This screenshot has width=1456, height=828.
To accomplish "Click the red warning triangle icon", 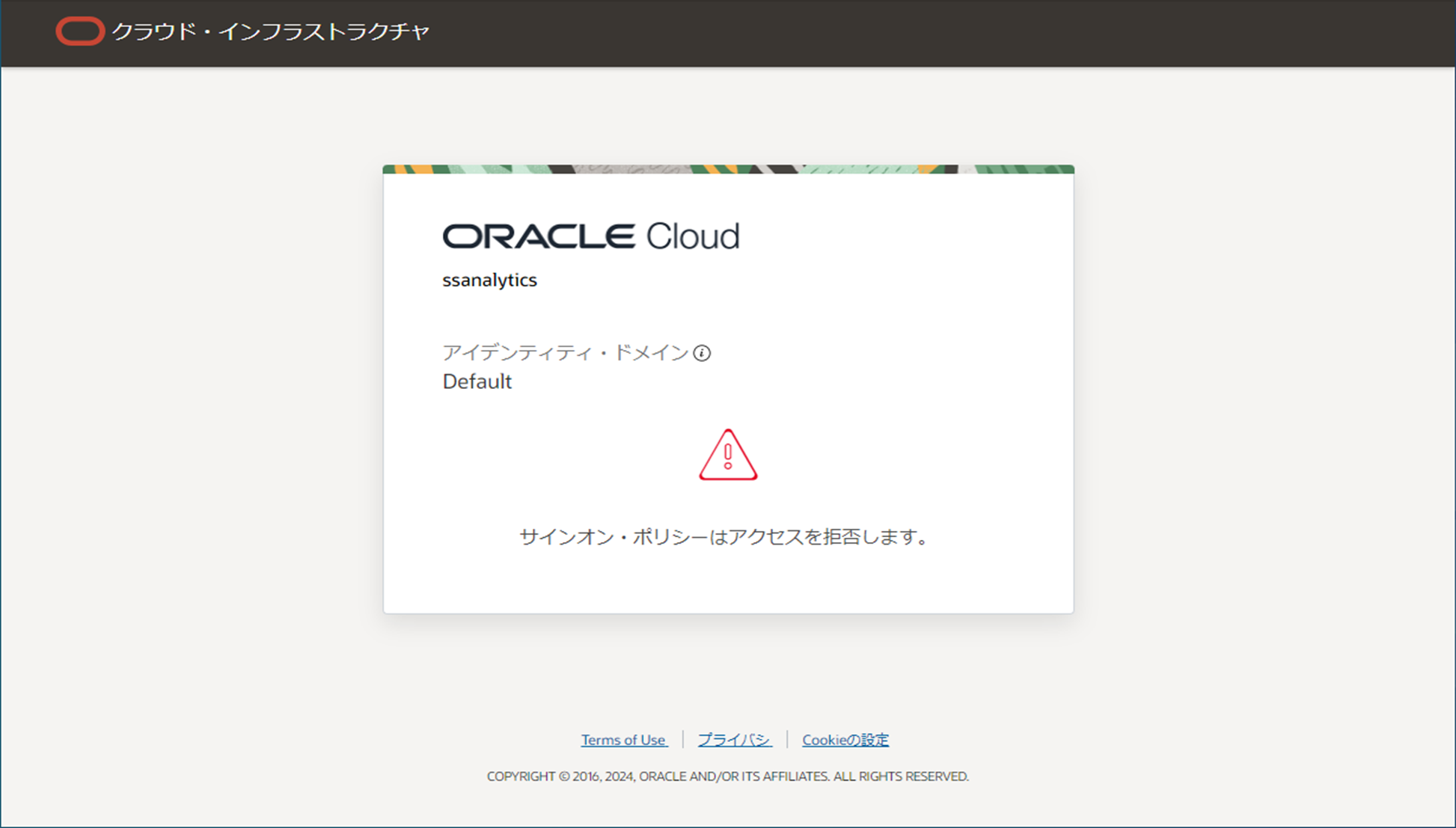I will pyautogui.click(x=728, y=455).
